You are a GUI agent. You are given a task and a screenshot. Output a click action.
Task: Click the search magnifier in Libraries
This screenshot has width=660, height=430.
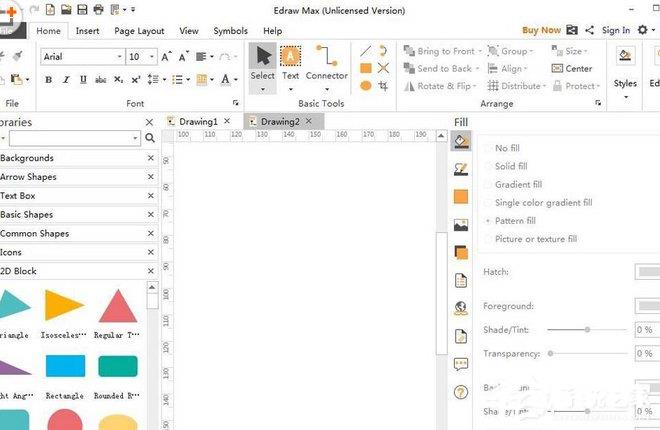tap(150, 138)
